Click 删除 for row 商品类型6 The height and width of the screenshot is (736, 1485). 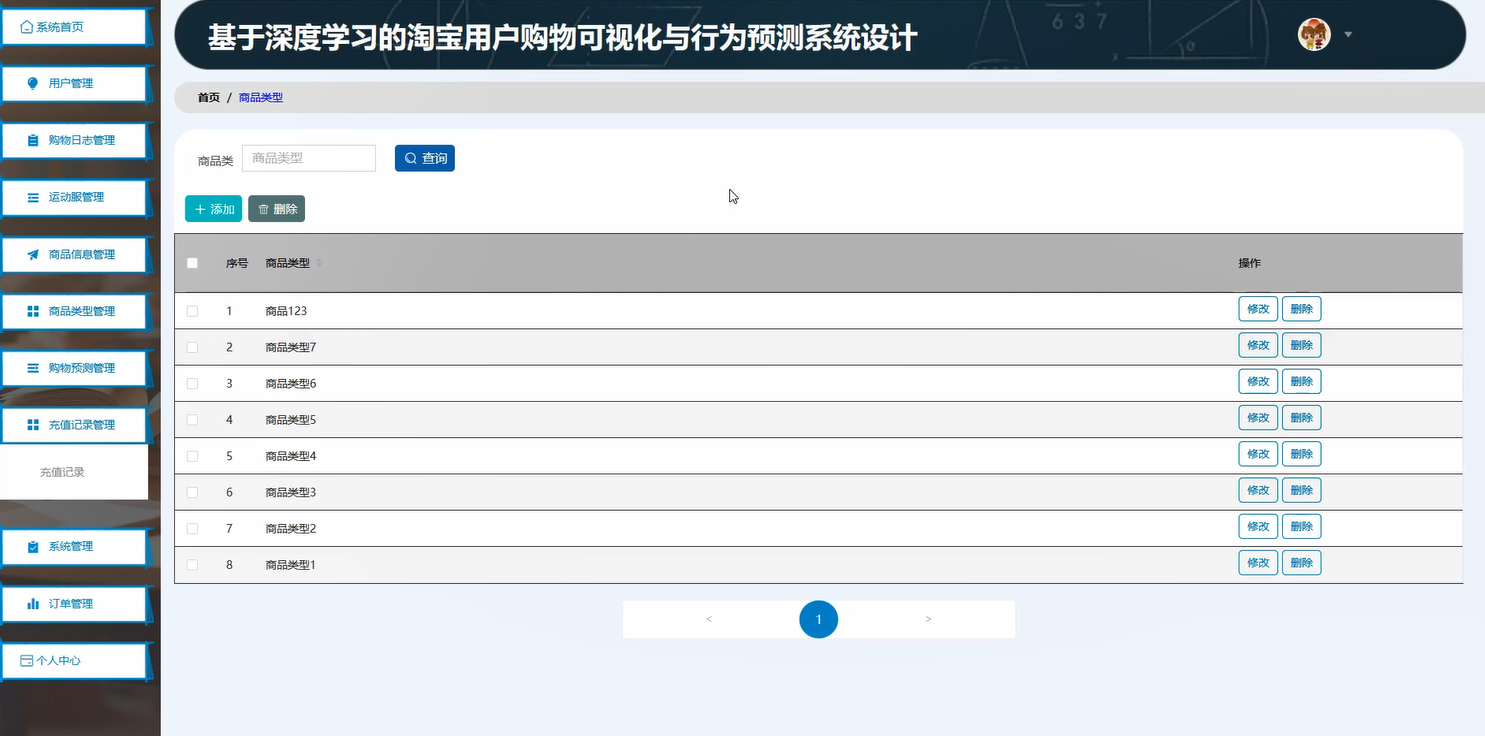[x=1301, y=381]
